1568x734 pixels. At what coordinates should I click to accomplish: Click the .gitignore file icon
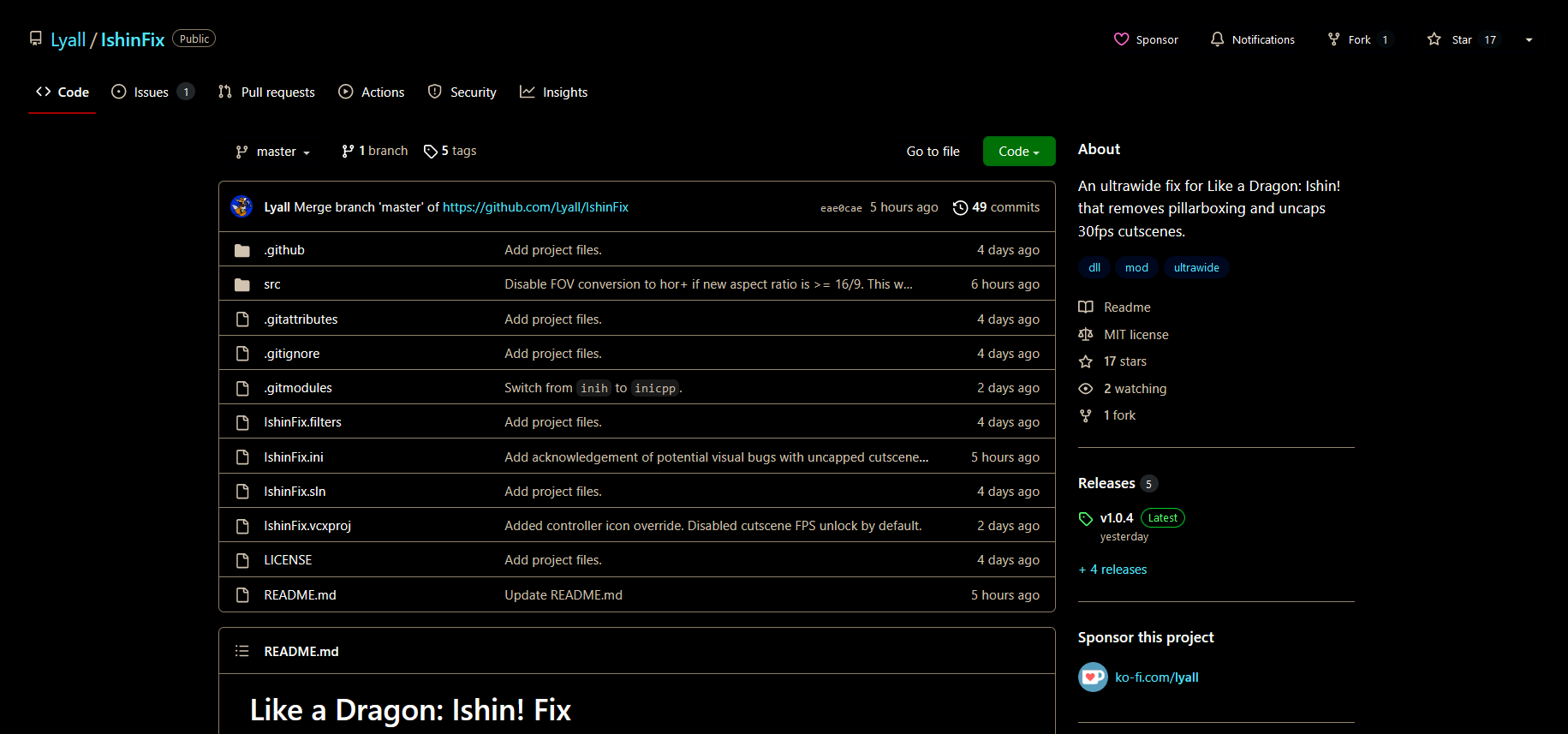tap(242, 353)
